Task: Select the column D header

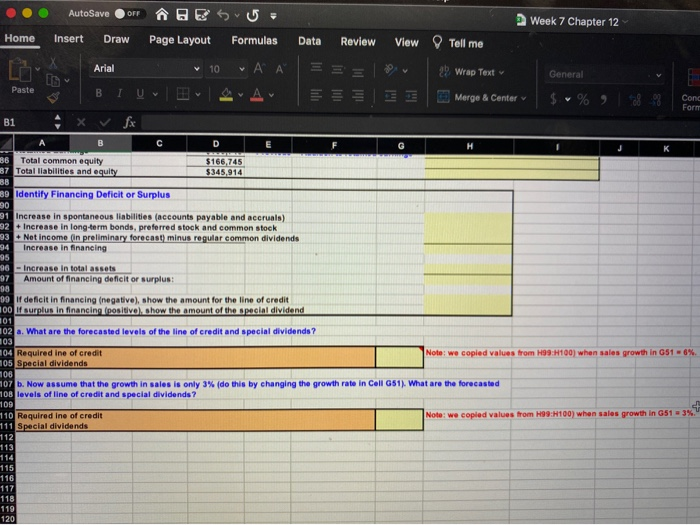Action: coord(216,144)
